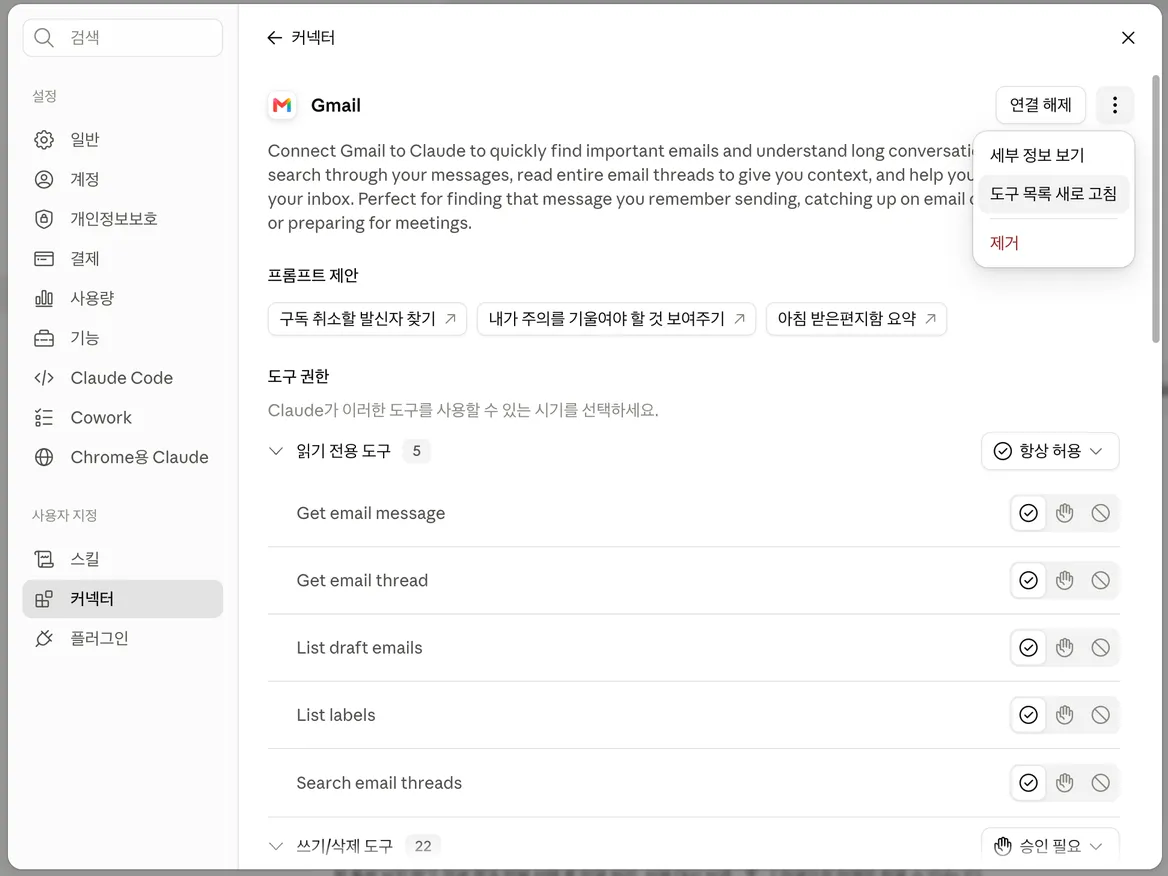1168x876 pixels.
Task: Open 사용량 usage settings
Action: point(123,298)
